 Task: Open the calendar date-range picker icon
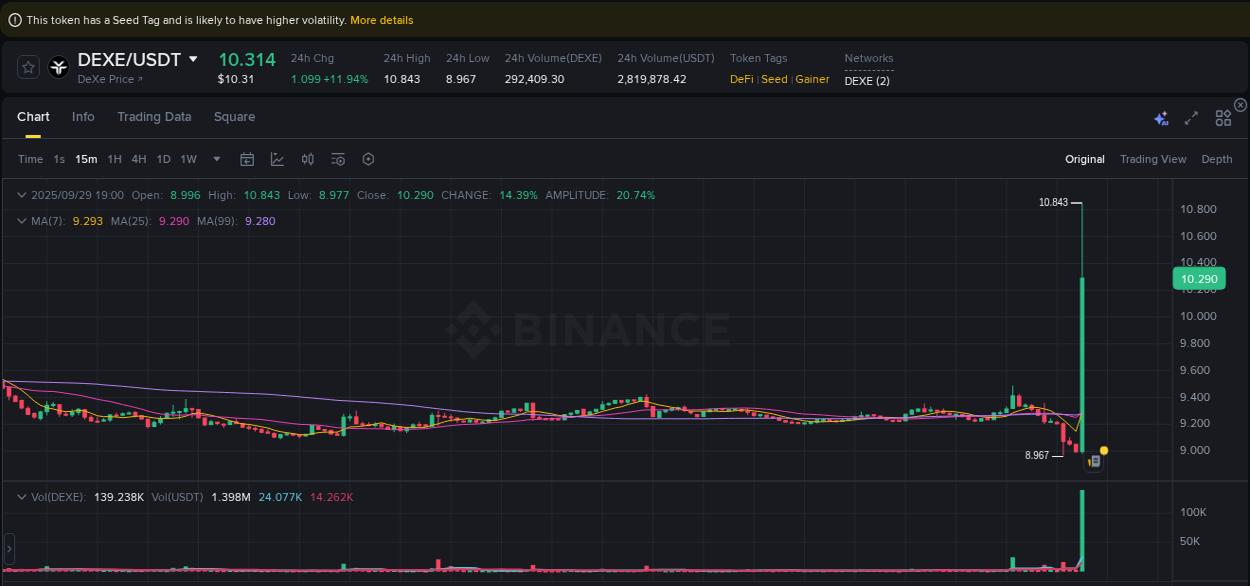point(247,158)
